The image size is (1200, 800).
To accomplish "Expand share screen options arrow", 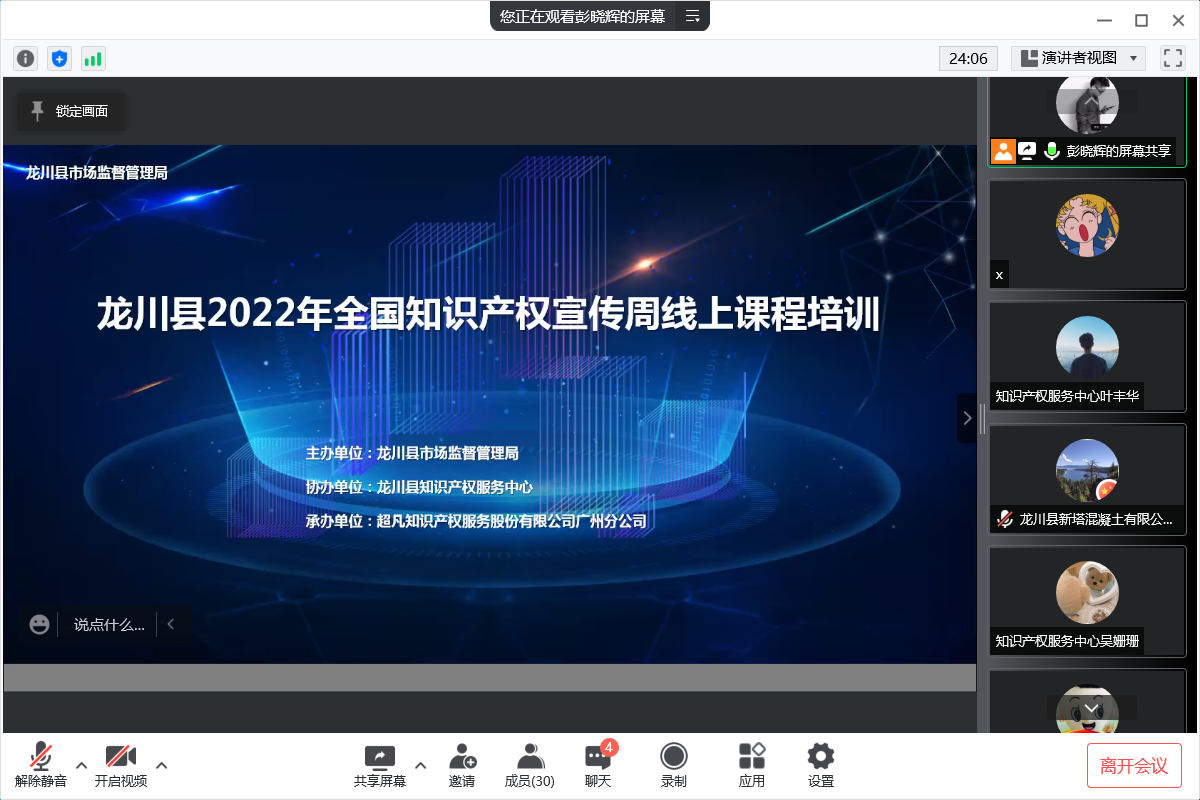I will pyautogui.click(x=420, y=765).
